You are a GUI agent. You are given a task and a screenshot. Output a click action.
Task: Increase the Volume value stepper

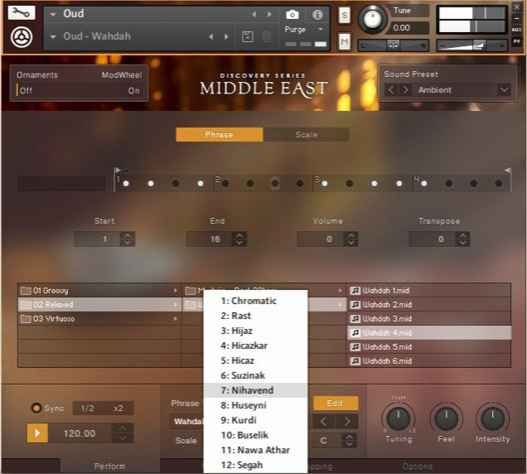point(351,235)
